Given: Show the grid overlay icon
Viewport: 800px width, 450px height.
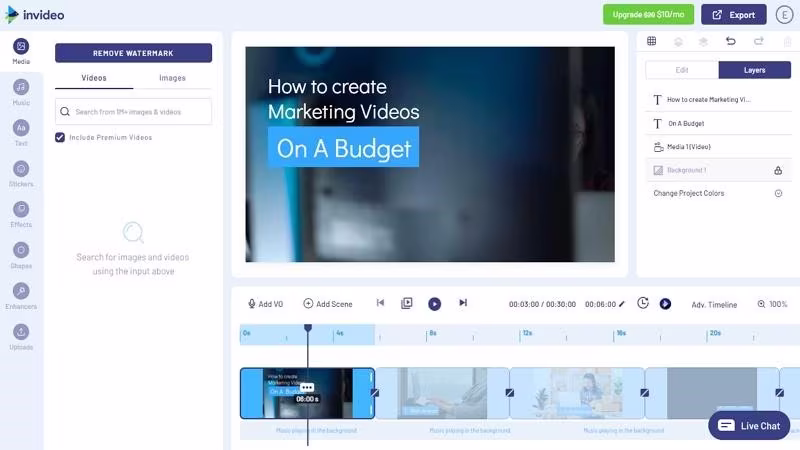Looking at the screenshot, I should pos(652,41).
